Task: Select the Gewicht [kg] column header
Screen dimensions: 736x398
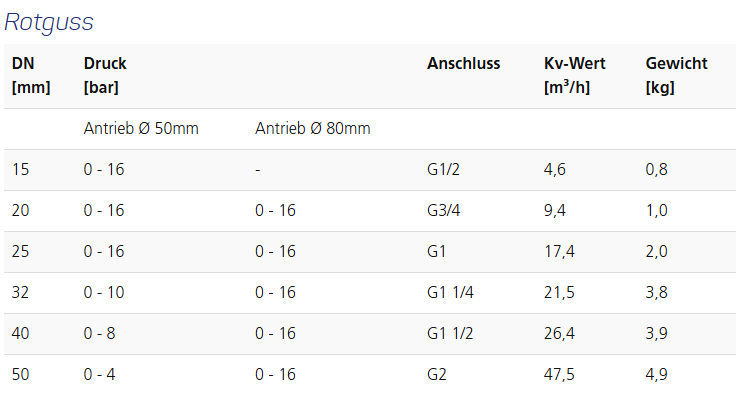Action: pyautogui.click(x=676, y=75)
